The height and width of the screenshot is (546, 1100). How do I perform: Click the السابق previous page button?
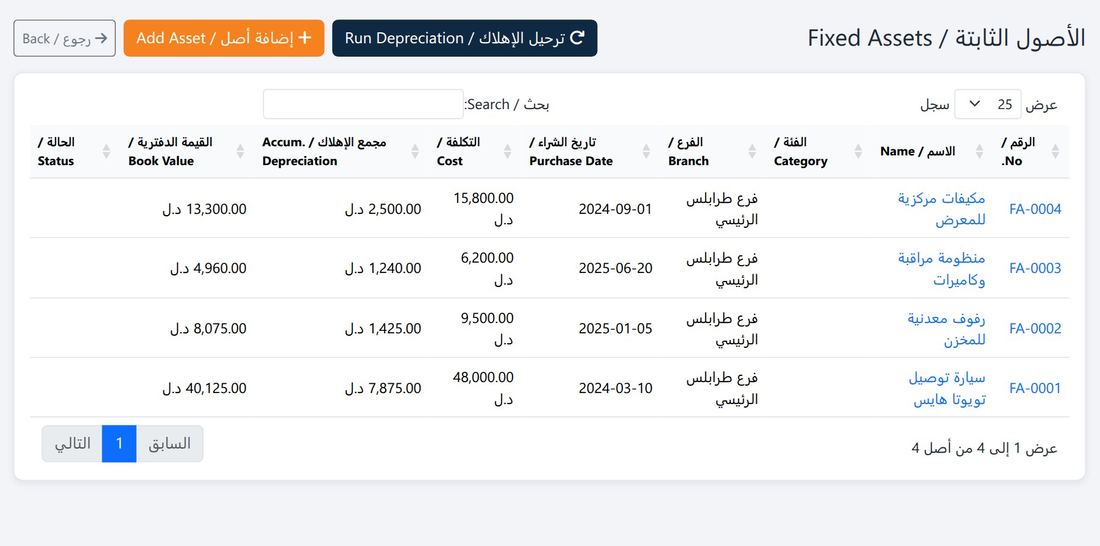170,444
